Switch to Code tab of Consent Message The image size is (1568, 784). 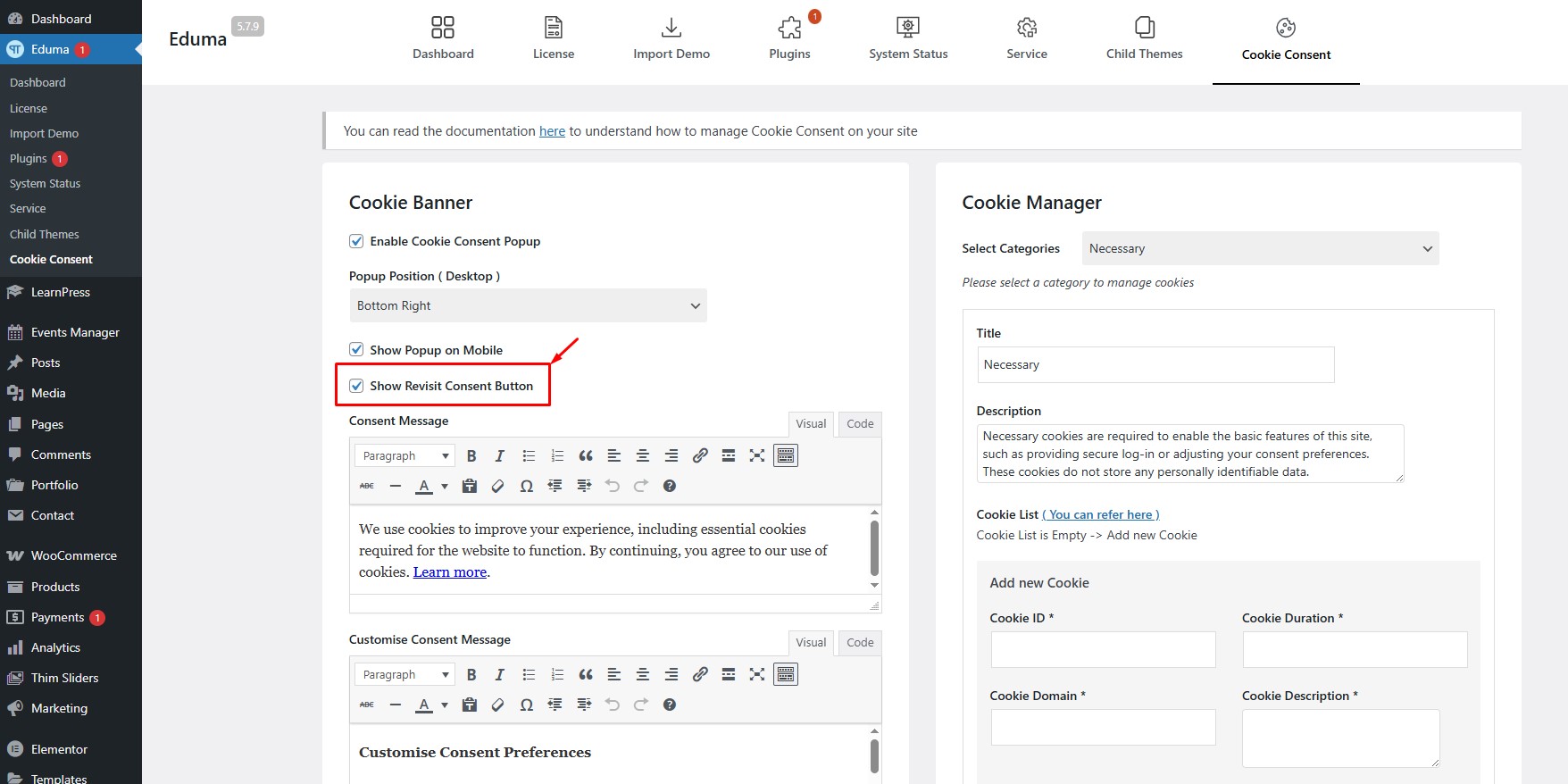pyautogui.click(x=860, y=424)
